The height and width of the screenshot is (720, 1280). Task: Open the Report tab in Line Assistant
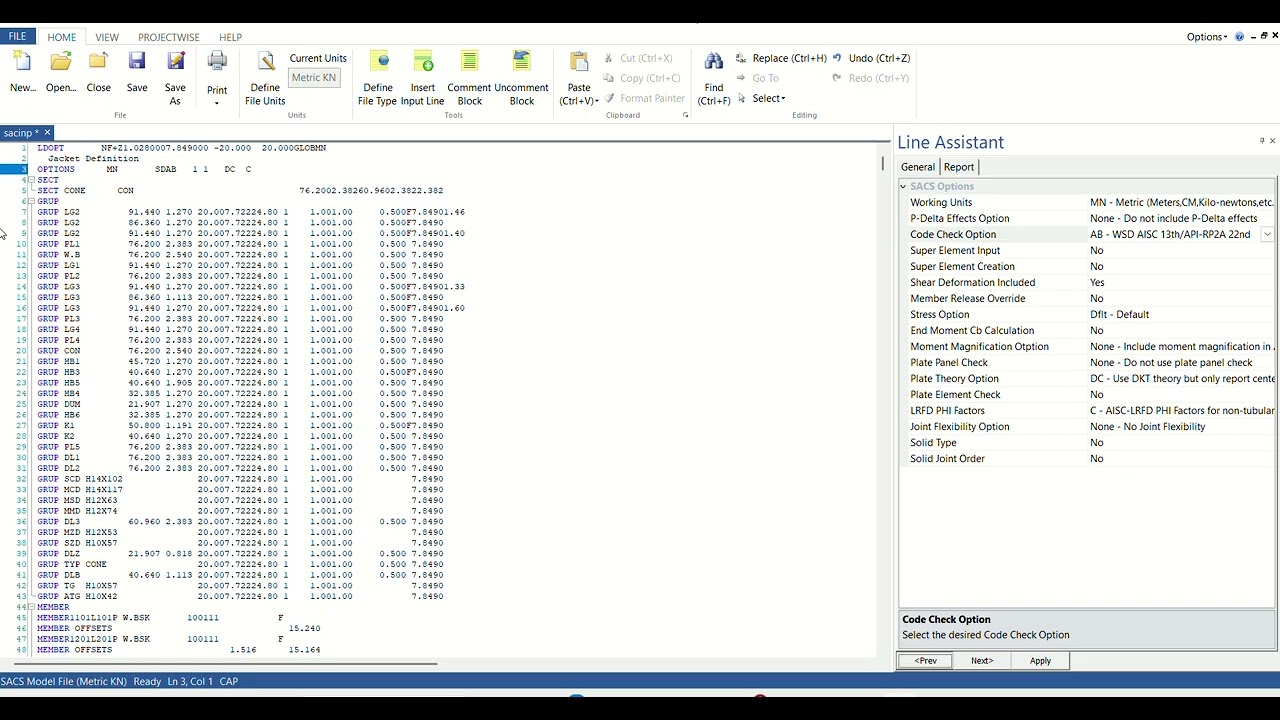click(958, 167)
